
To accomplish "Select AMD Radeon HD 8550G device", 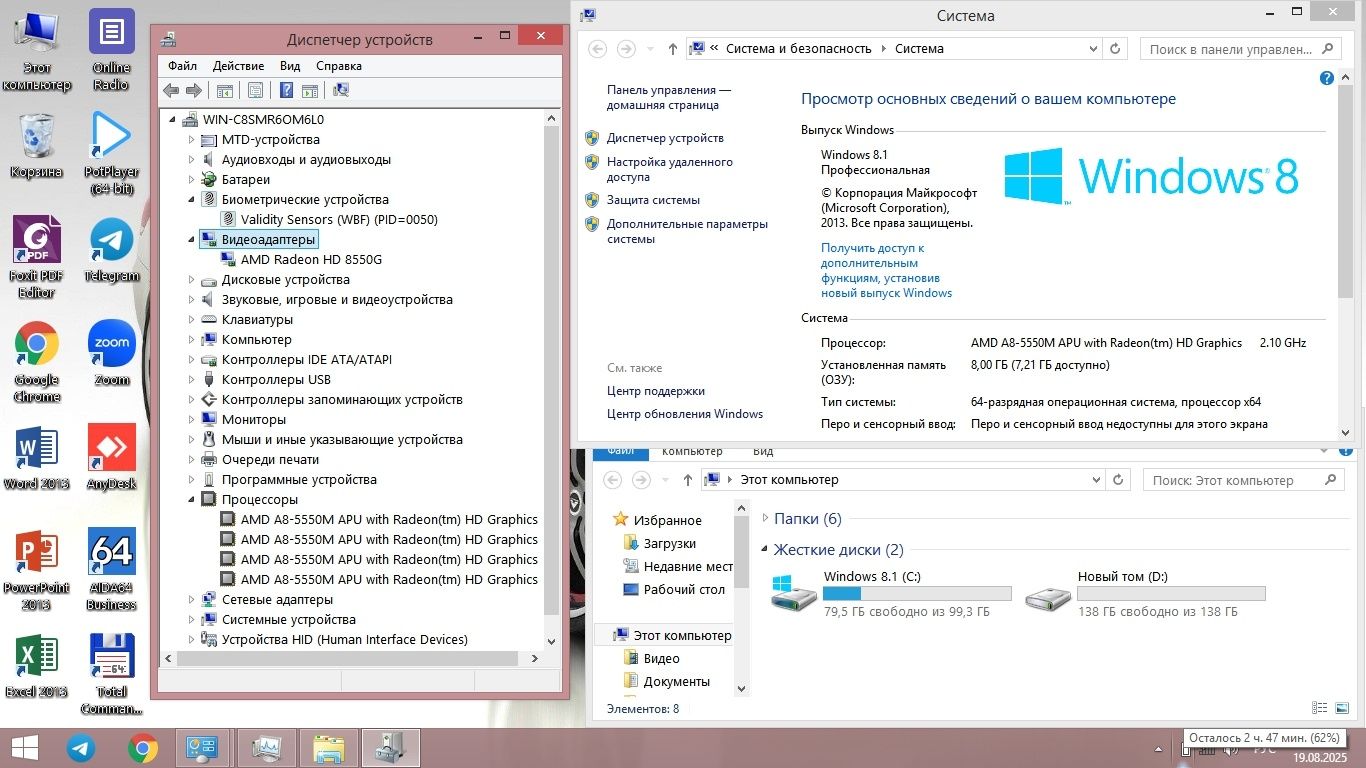I will 311,260.
